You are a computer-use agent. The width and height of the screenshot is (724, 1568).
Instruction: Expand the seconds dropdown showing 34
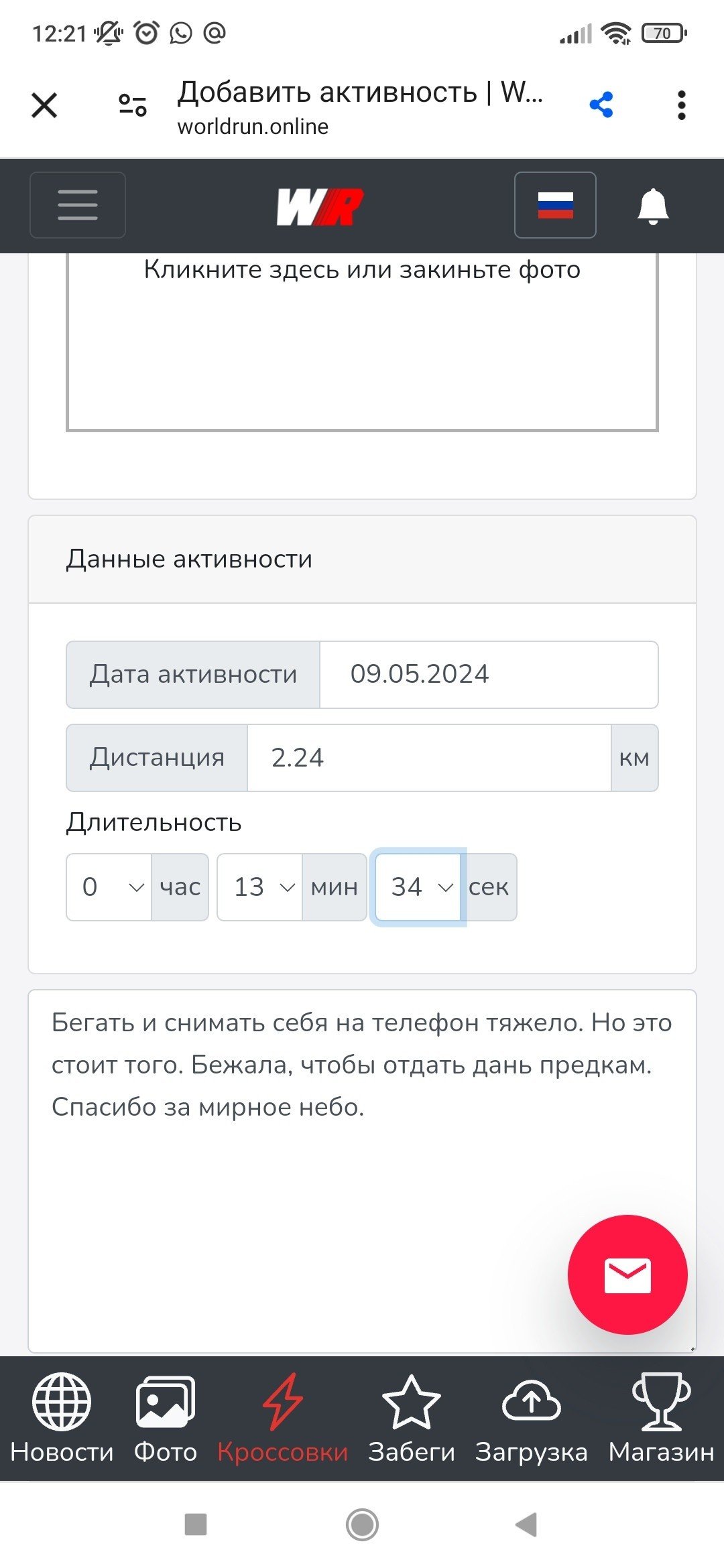click(x=418, y=887)
